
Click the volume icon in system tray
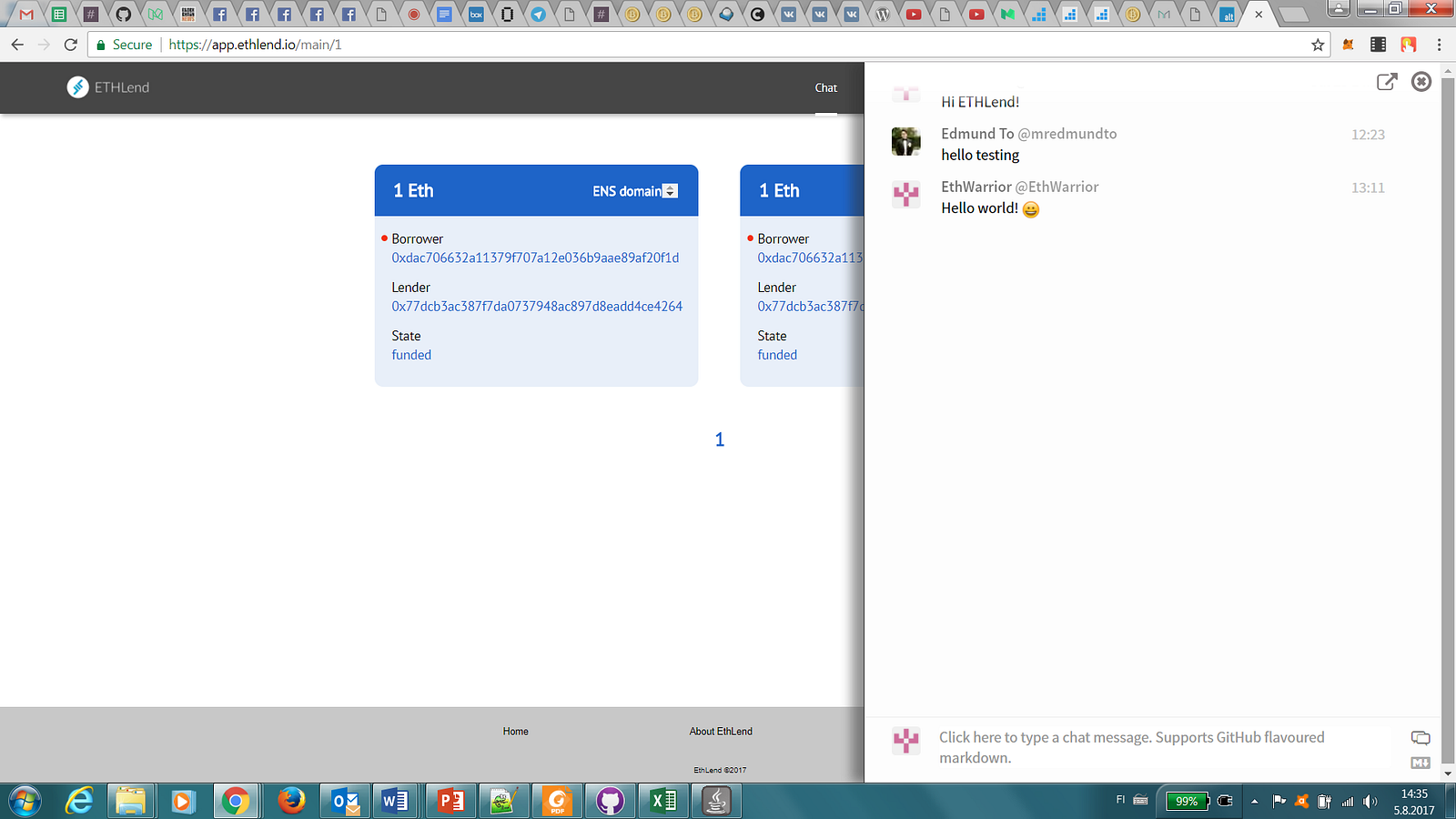(1370, 802)
